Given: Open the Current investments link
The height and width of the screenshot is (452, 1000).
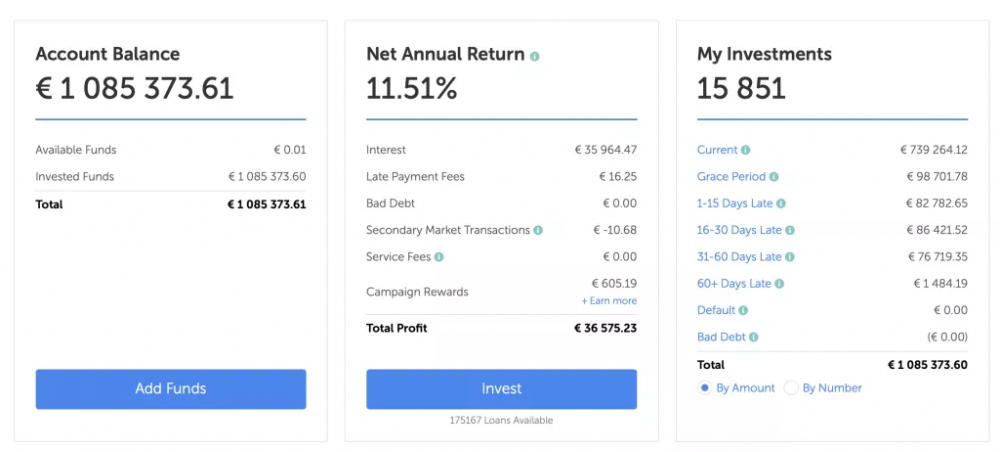Looking at the screenshot, I should (717, 150).
